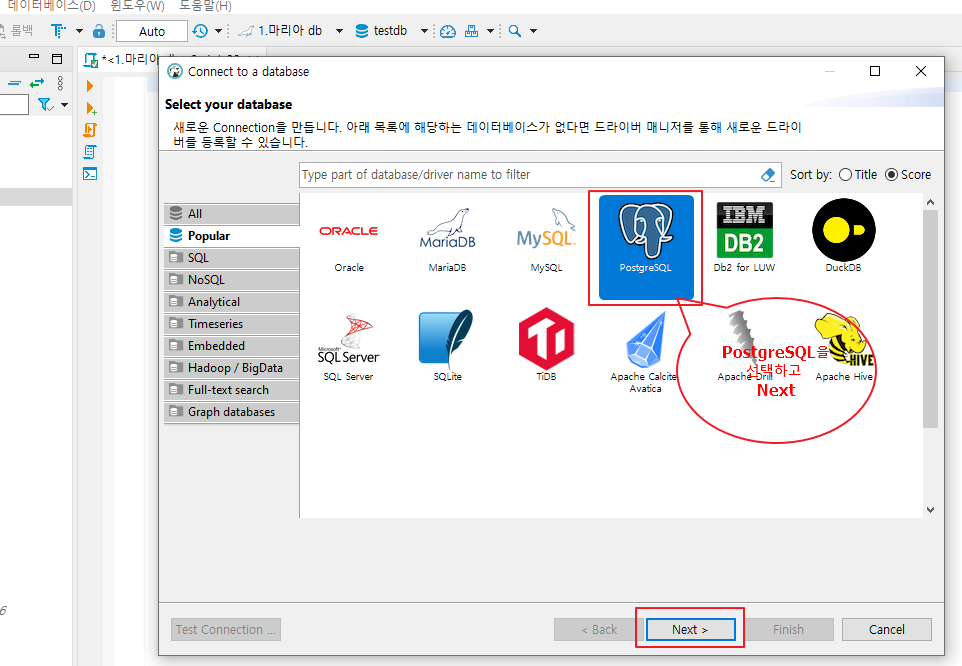This screenshot has height=666, width=962.
Task: Open the navigator filter dropdown arrow
Action: click(x=64, y=105)
